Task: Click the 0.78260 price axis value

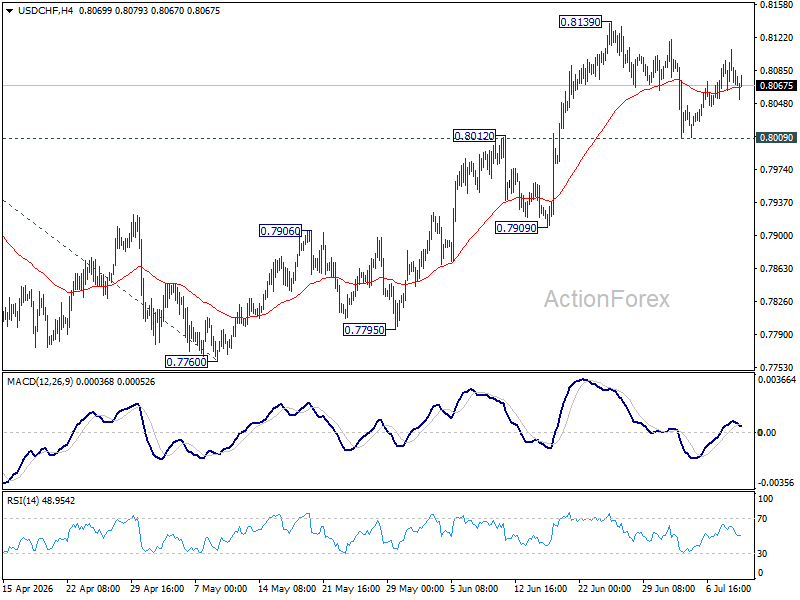Action: tap(777, 302)
